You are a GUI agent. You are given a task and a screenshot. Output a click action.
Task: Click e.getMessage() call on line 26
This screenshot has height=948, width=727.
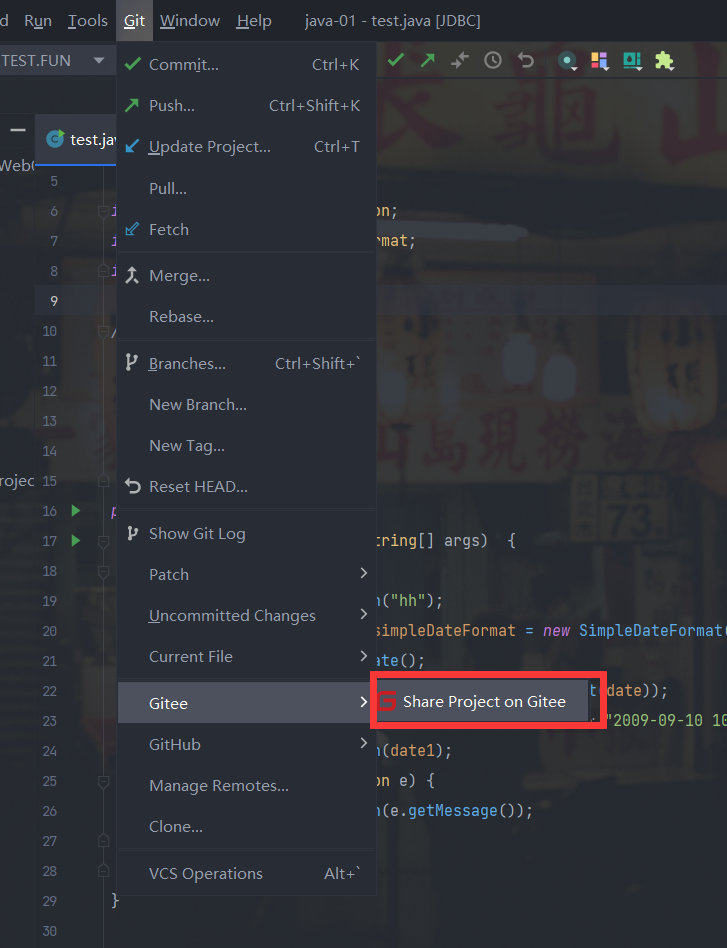click(x=461, y=811)
